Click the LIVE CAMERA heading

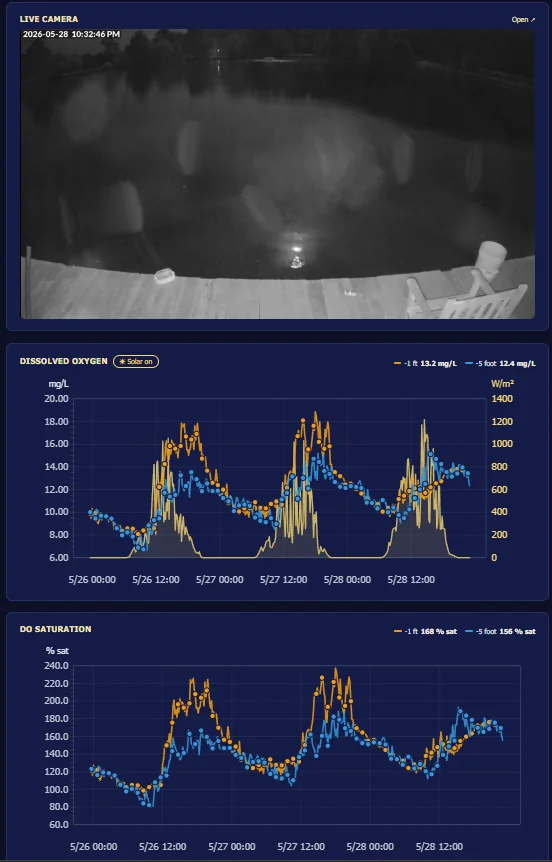[x=49, y=19]
